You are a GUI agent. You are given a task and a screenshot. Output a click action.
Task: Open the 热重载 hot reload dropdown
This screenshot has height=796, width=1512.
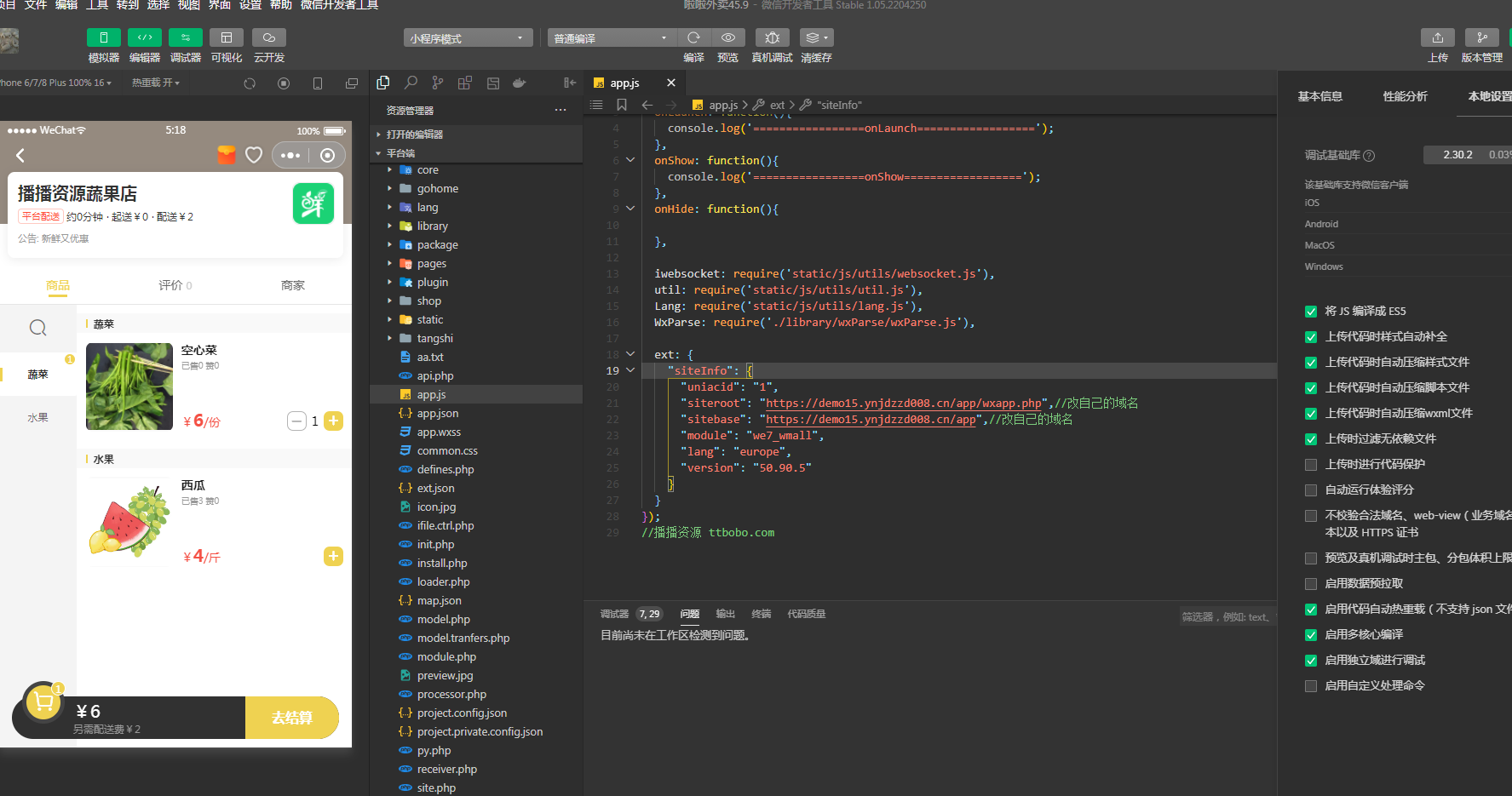[x=156, y=83]
